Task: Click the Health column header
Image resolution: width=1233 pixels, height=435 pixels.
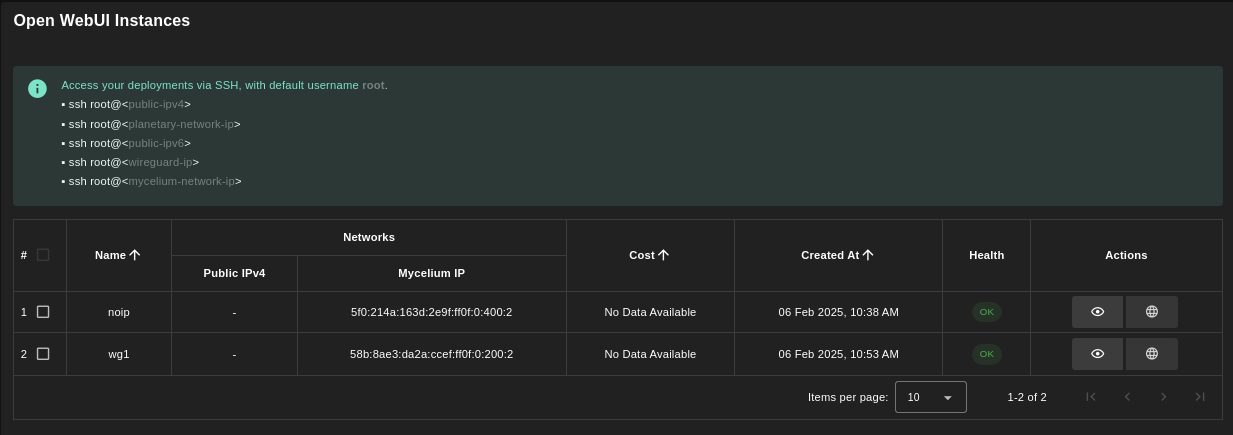Action: [986, 255]
